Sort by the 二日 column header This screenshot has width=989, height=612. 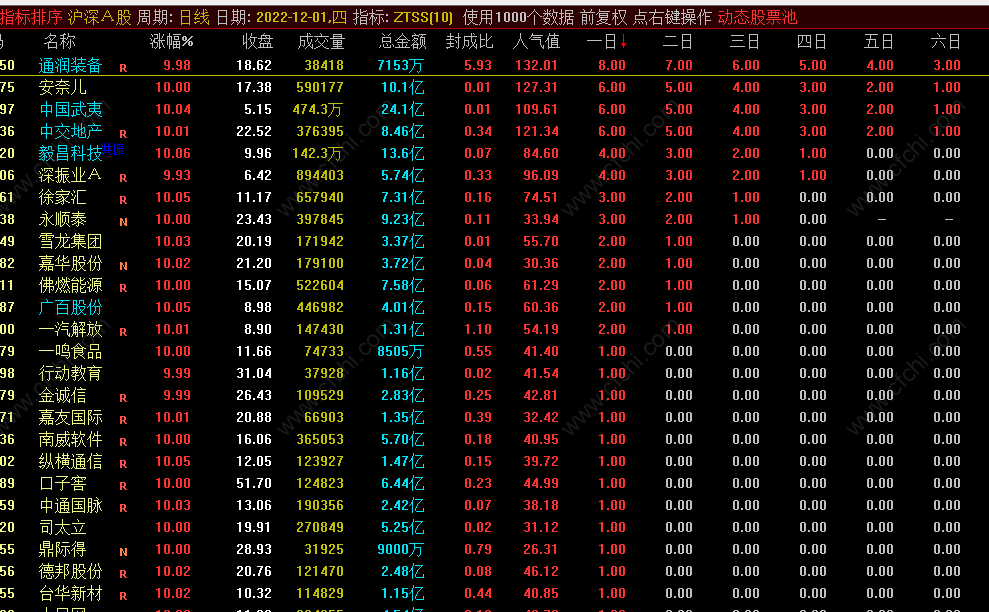pos(678,42)
